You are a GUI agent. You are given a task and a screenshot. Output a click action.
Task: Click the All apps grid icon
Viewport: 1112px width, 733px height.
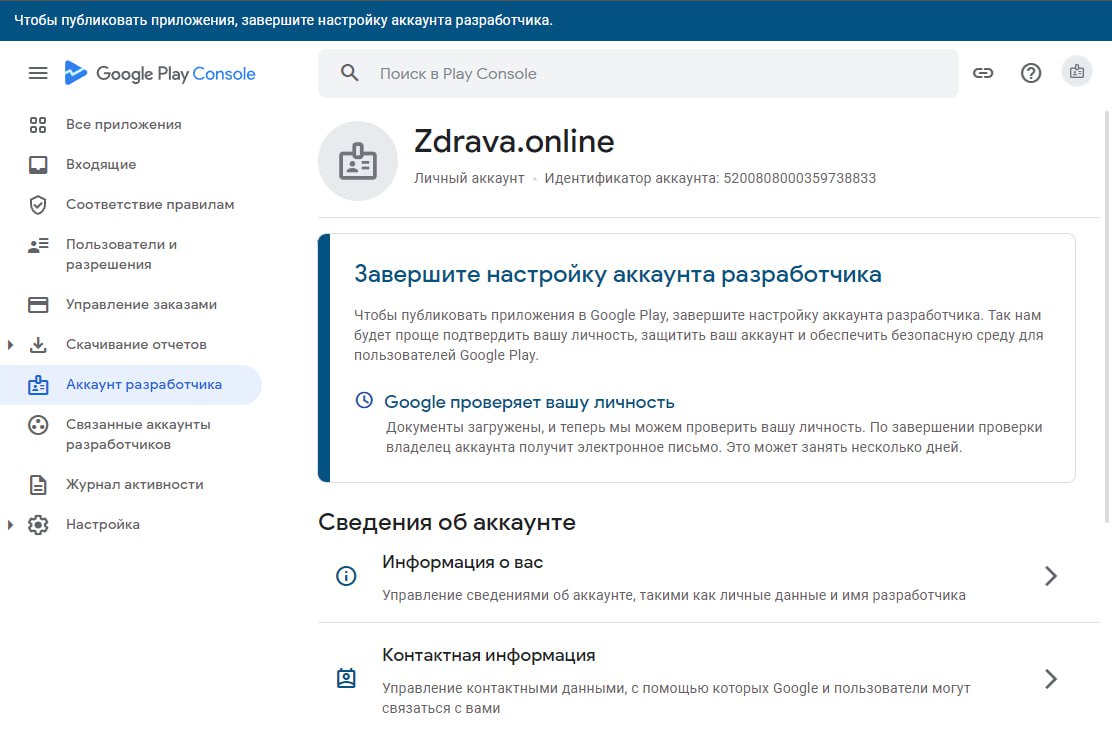coord(38,125)
